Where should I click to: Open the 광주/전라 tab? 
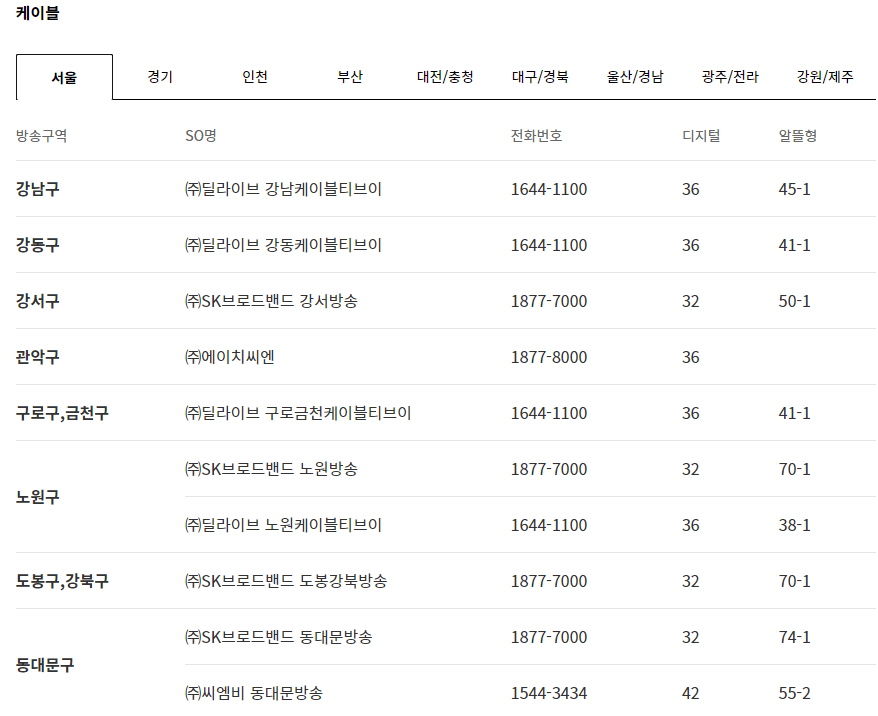click(730, 77)
